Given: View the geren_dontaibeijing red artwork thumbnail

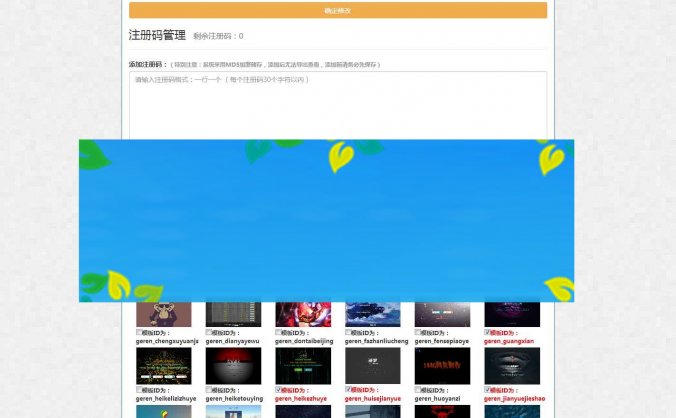Looking at the screenshot, I should coord(303,314).
